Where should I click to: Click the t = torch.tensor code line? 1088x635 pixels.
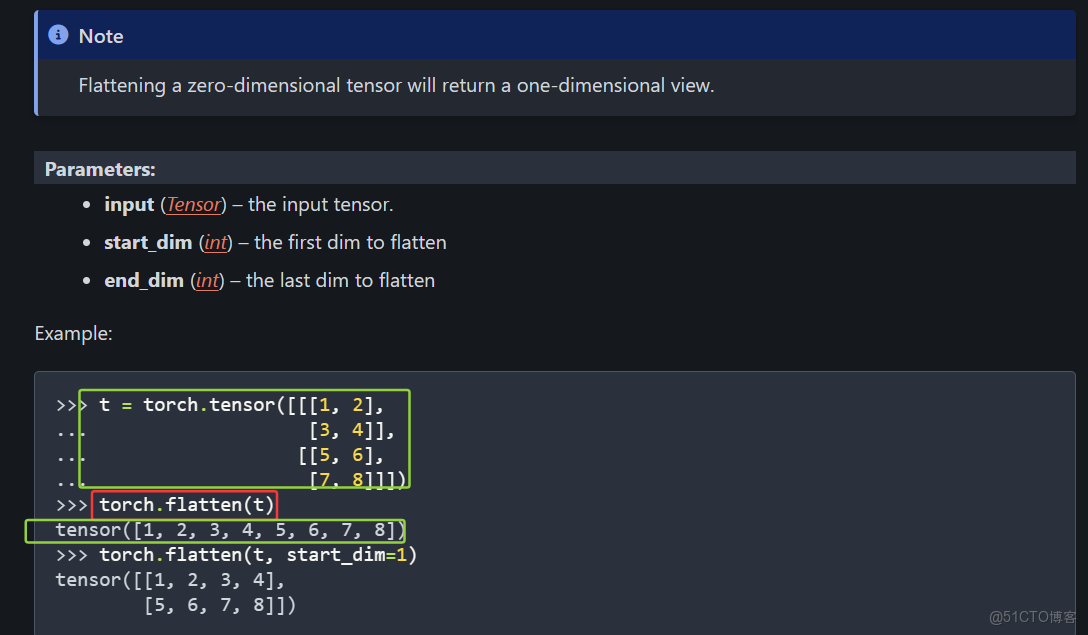coord(240,405)
